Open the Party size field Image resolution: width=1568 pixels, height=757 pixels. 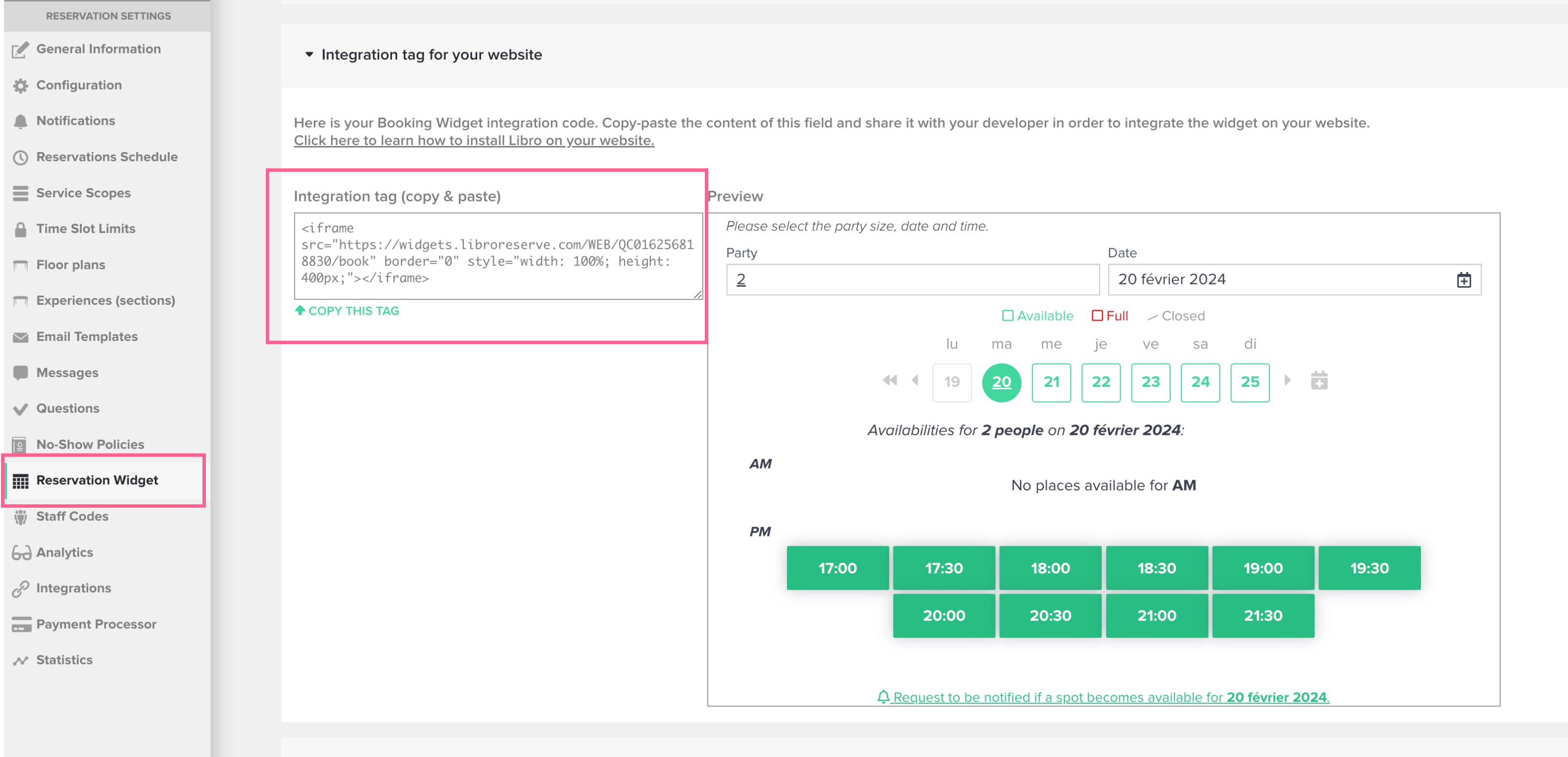tap(912, 280)
